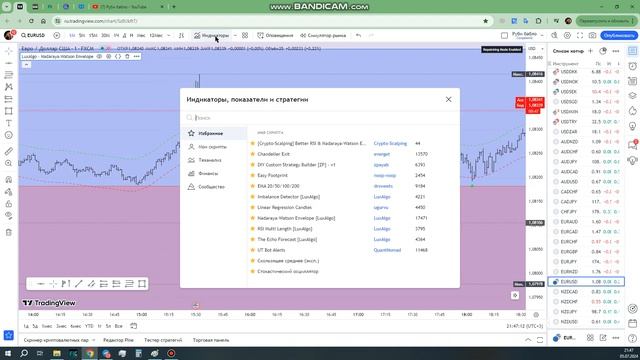The height and width of the screenshot is (360, 640).
Task: Open Редактор Pine tab
Action: point(118,340)
